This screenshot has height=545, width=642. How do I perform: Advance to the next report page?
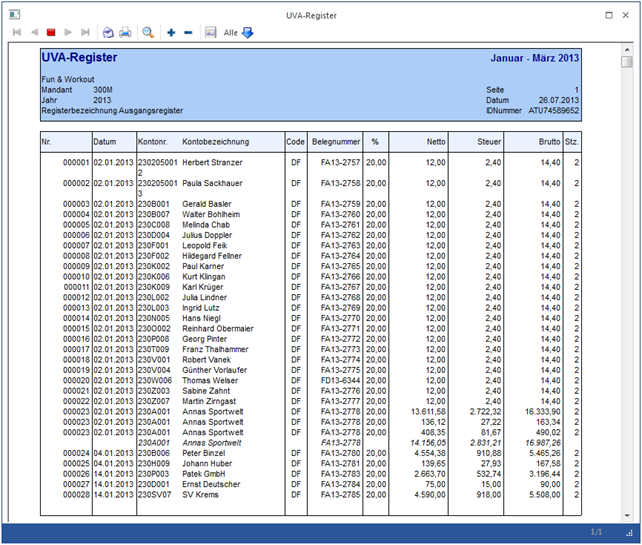pyautogui.click(x=68, y=32)
